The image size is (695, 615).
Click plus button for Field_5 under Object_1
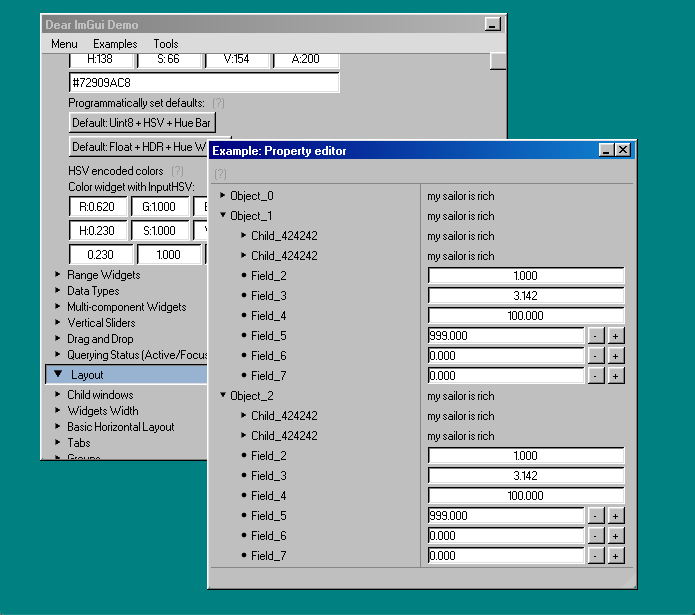point(616,336)
